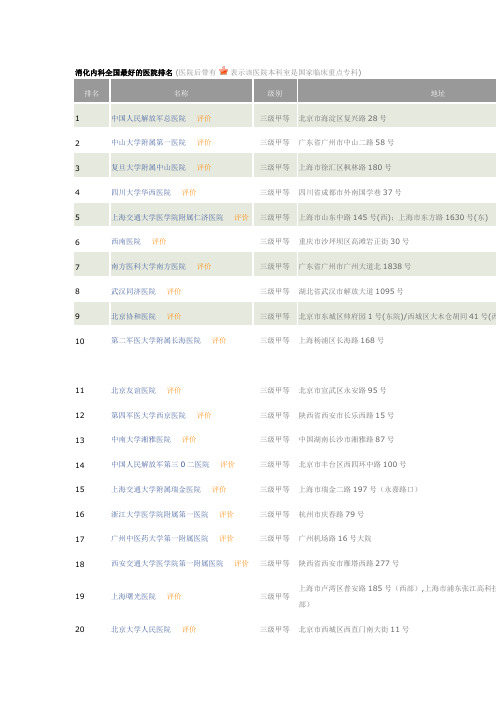Select the title 消化内科全国最好的医院排名

(124, 73)
